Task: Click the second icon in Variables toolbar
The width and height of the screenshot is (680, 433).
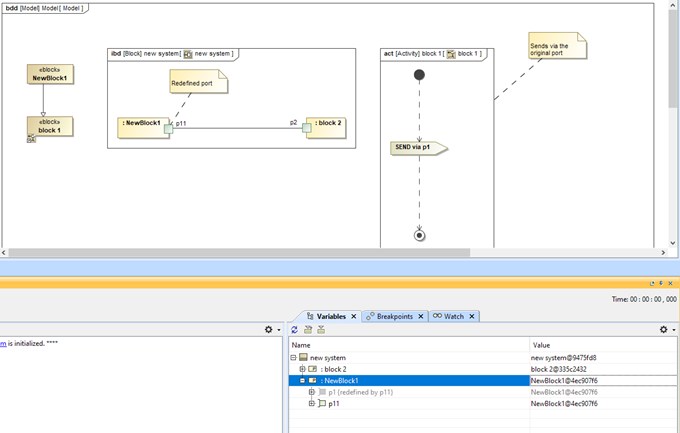Action: coord(308,329)
